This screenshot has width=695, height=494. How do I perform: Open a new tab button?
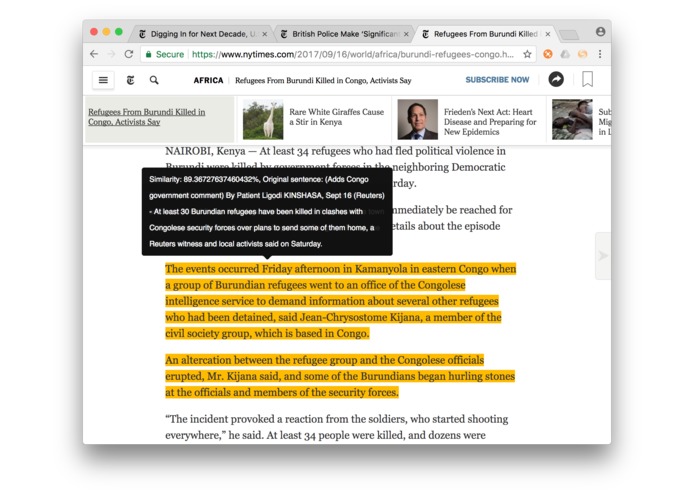(569, 35)
